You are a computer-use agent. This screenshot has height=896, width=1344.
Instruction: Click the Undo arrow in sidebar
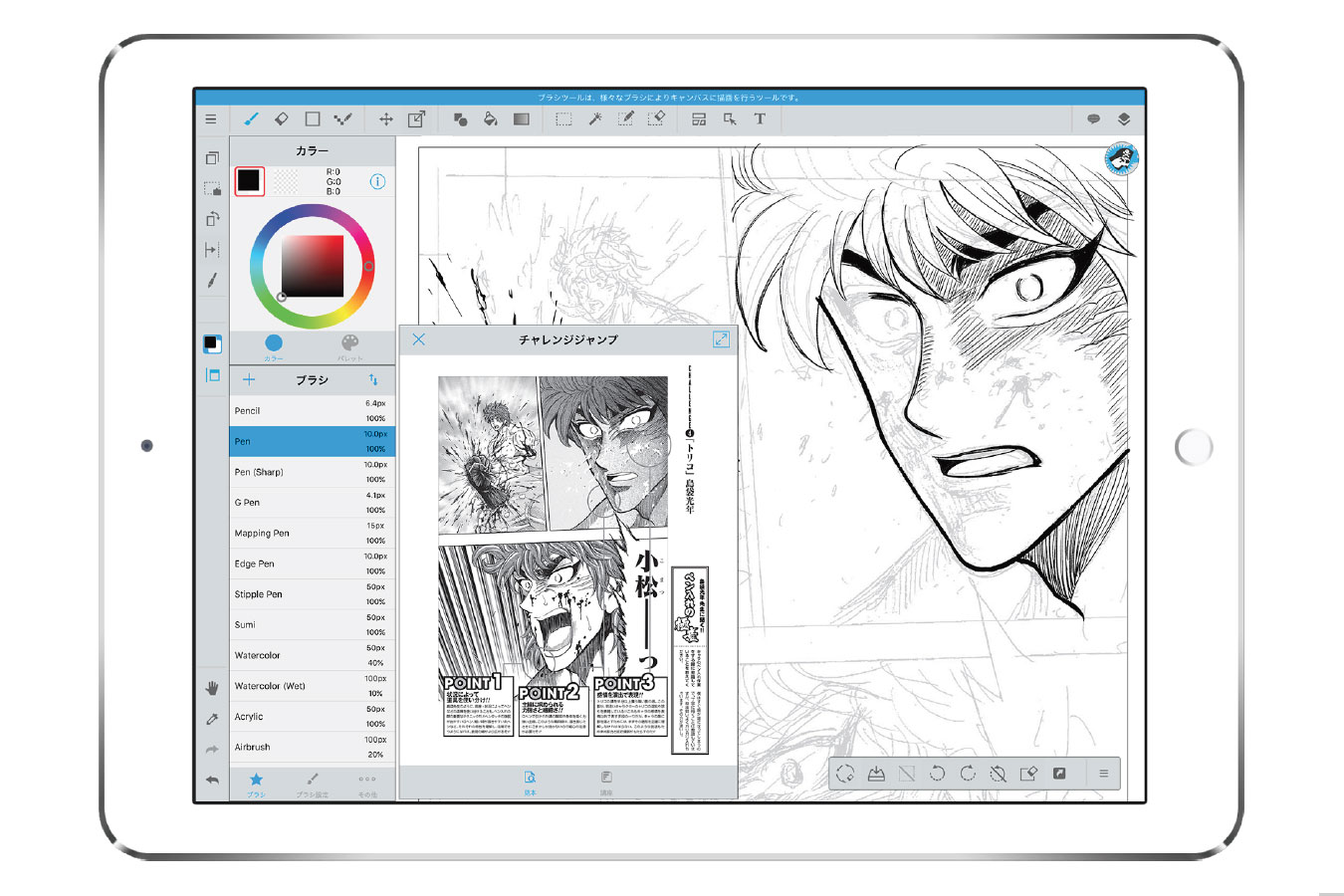click(212, 780)
